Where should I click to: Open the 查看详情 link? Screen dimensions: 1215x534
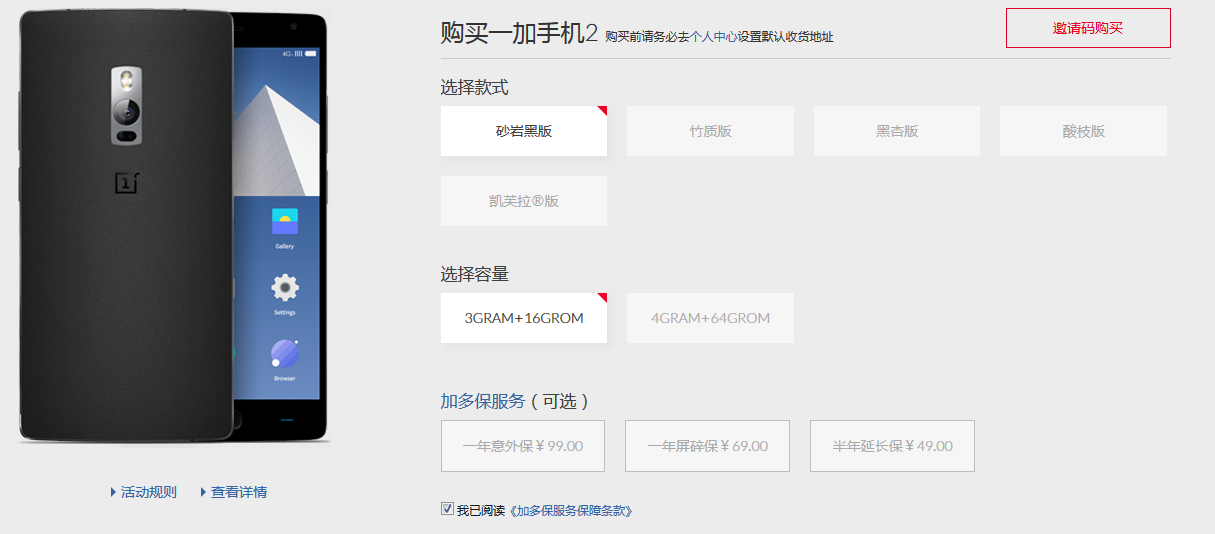(x=238, y=492)
